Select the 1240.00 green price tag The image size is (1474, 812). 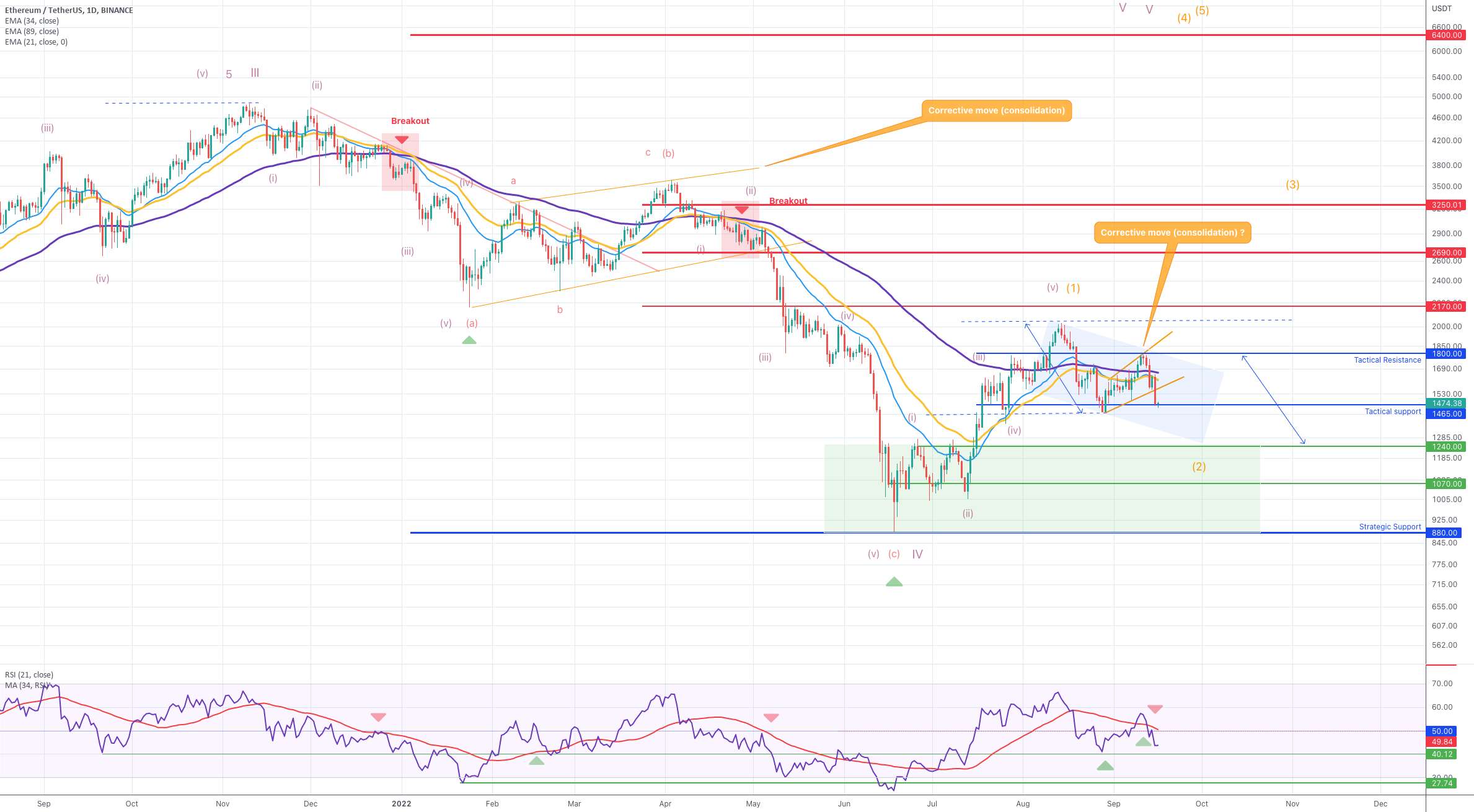1447,447
